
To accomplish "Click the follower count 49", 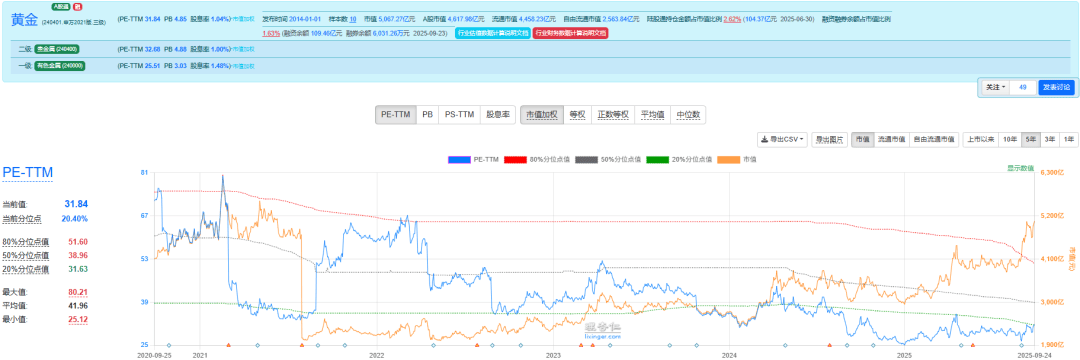I will click(1023, 87).
